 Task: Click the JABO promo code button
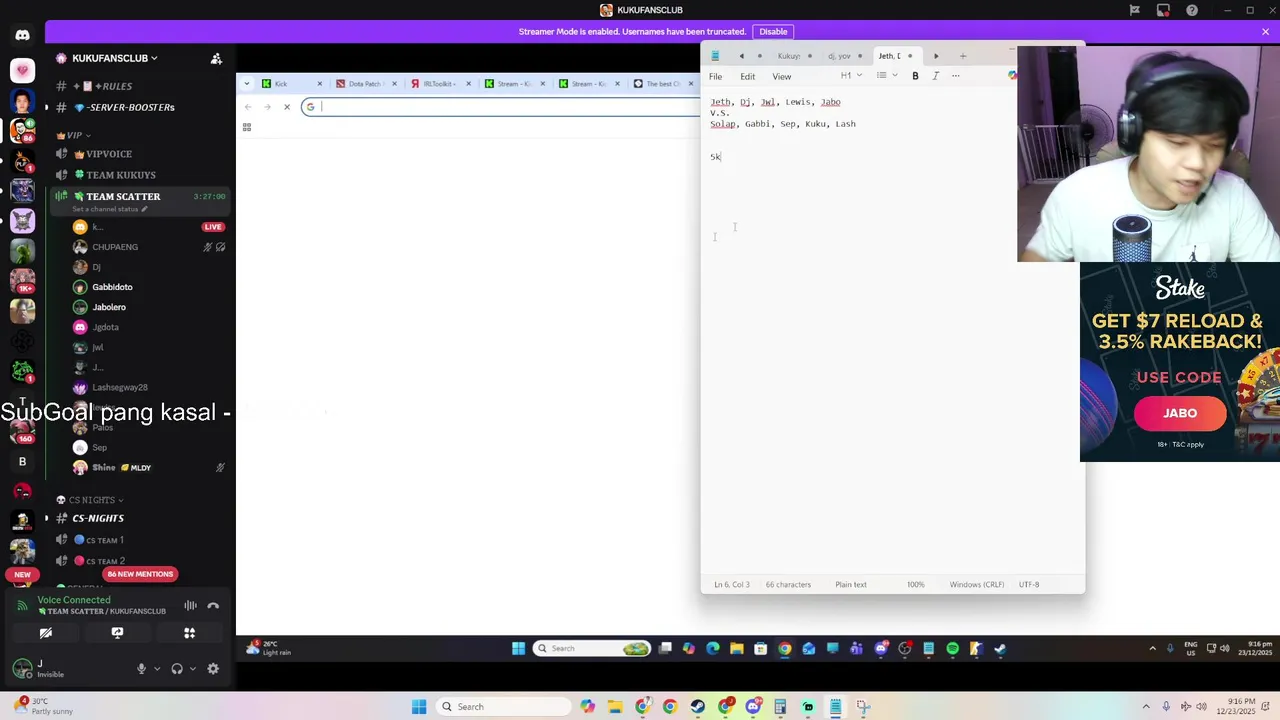coord(1180,413)
